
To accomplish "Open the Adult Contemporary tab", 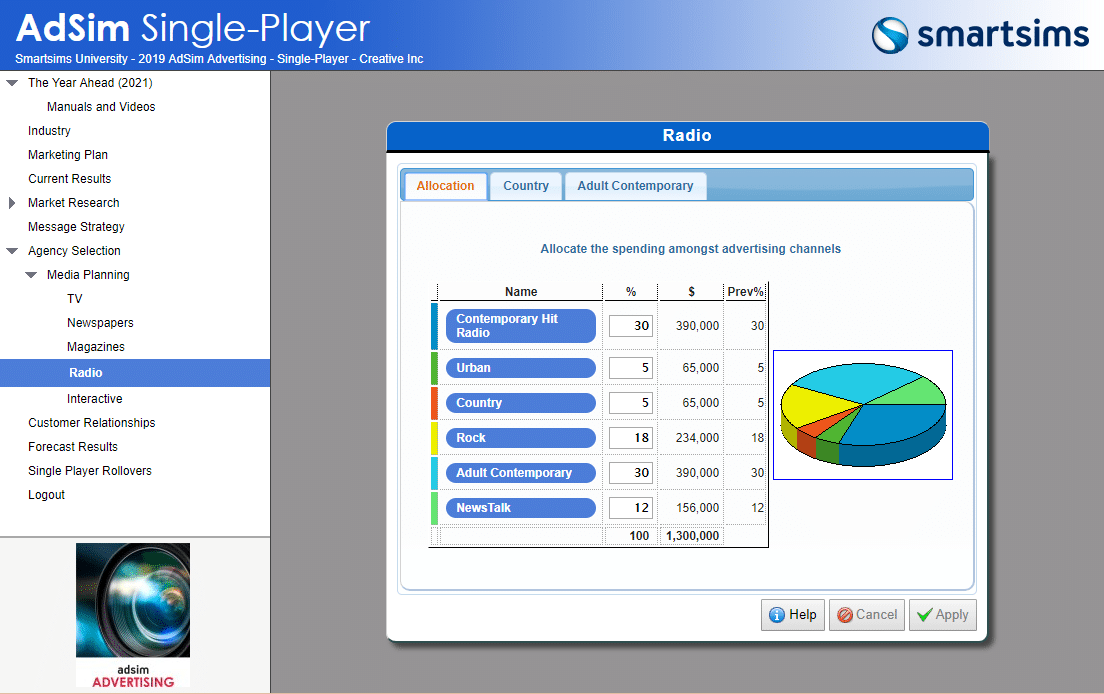I will tap(635, 186).
